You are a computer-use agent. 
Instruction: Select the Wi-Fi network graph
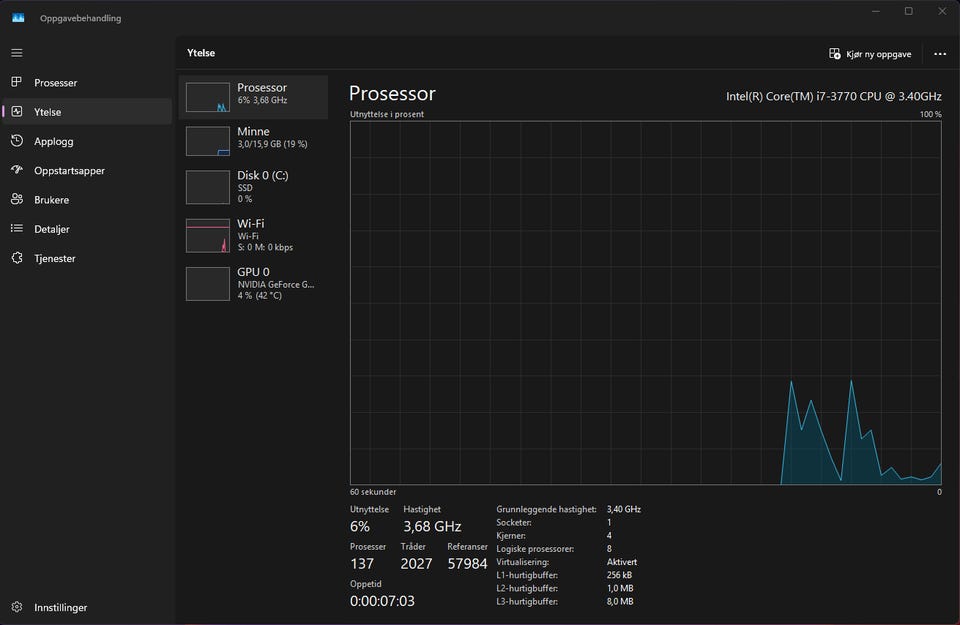tap(208, 236)
